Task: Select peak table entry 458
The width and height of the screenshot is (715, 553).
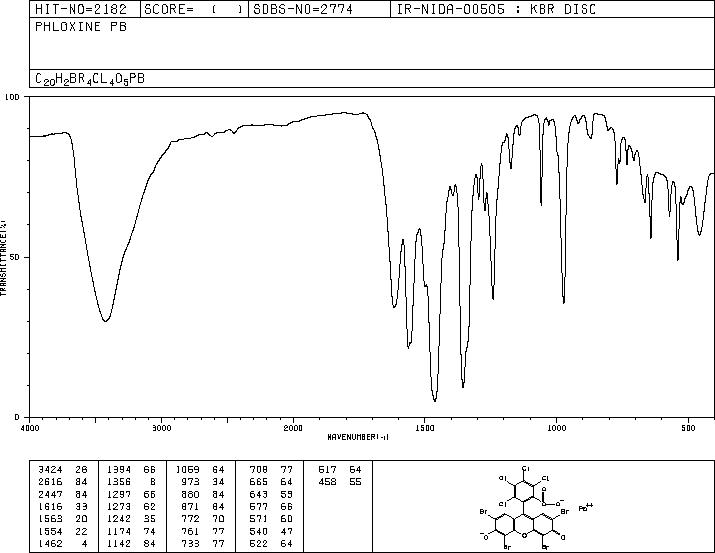Action: coord(340,482)
